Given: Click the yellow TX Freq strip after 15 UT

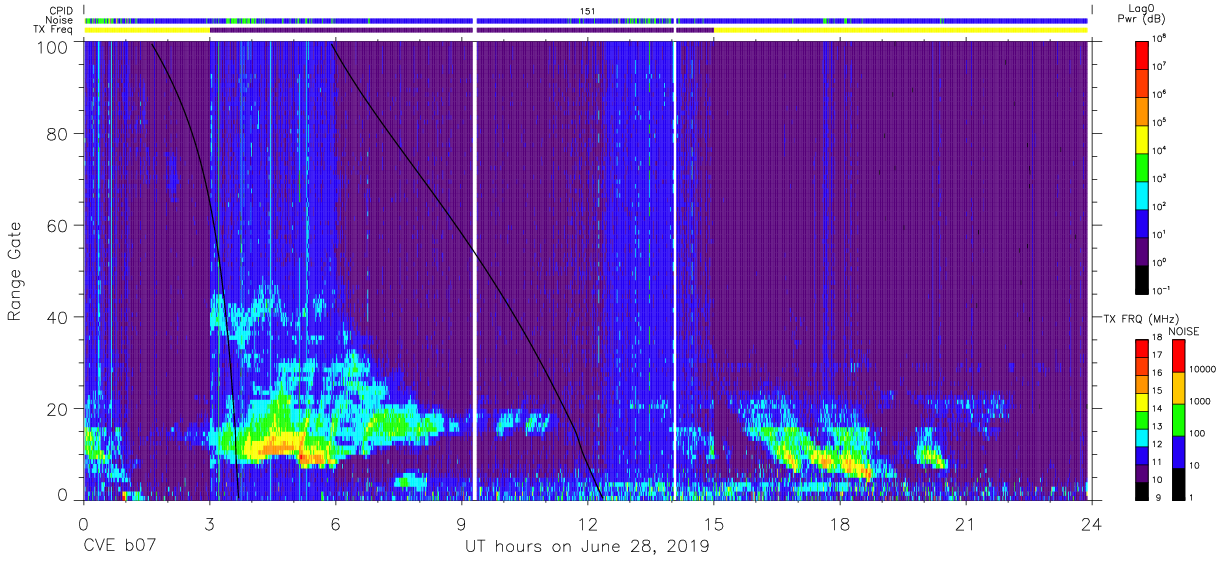Looking at the screenshot, I should (901, 30).
